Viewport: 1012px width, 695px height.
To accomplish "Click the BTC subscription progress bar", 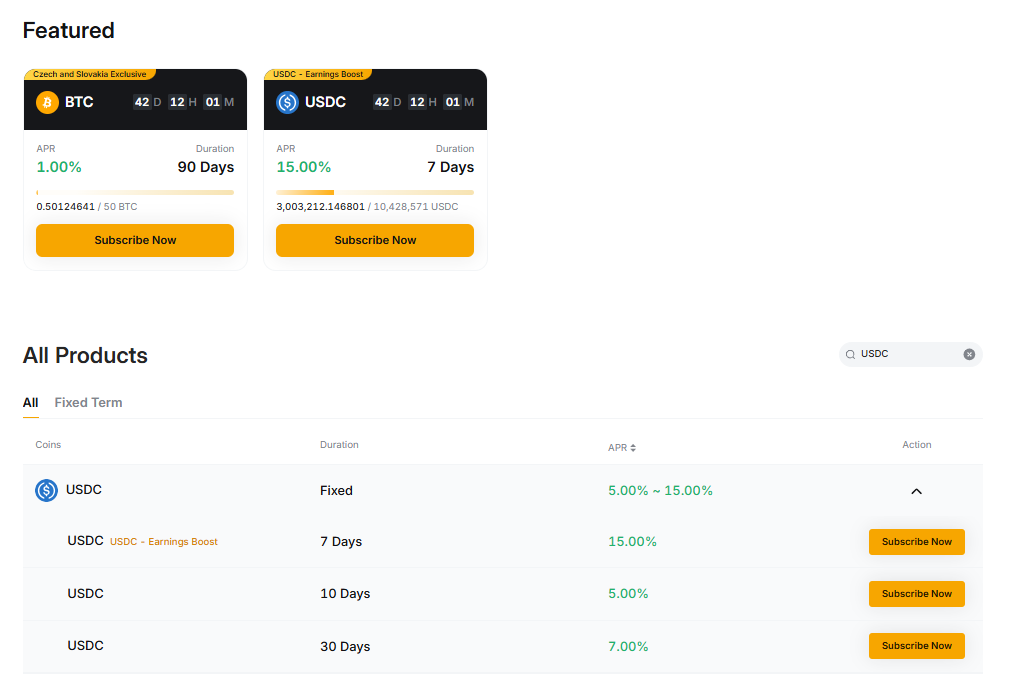I will tap(135, 192).
